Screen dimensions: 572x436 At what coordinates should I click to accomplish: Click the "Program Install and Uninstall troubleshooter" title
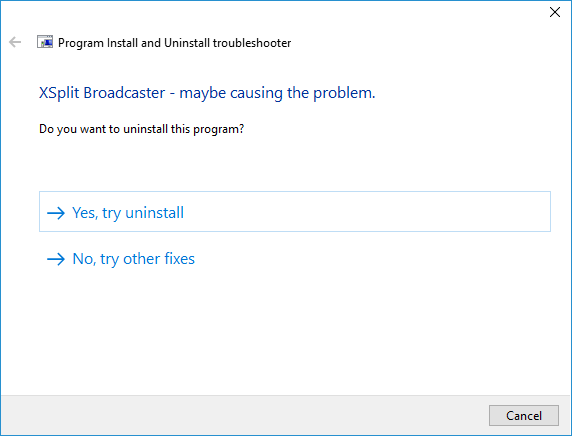(174, 43)
